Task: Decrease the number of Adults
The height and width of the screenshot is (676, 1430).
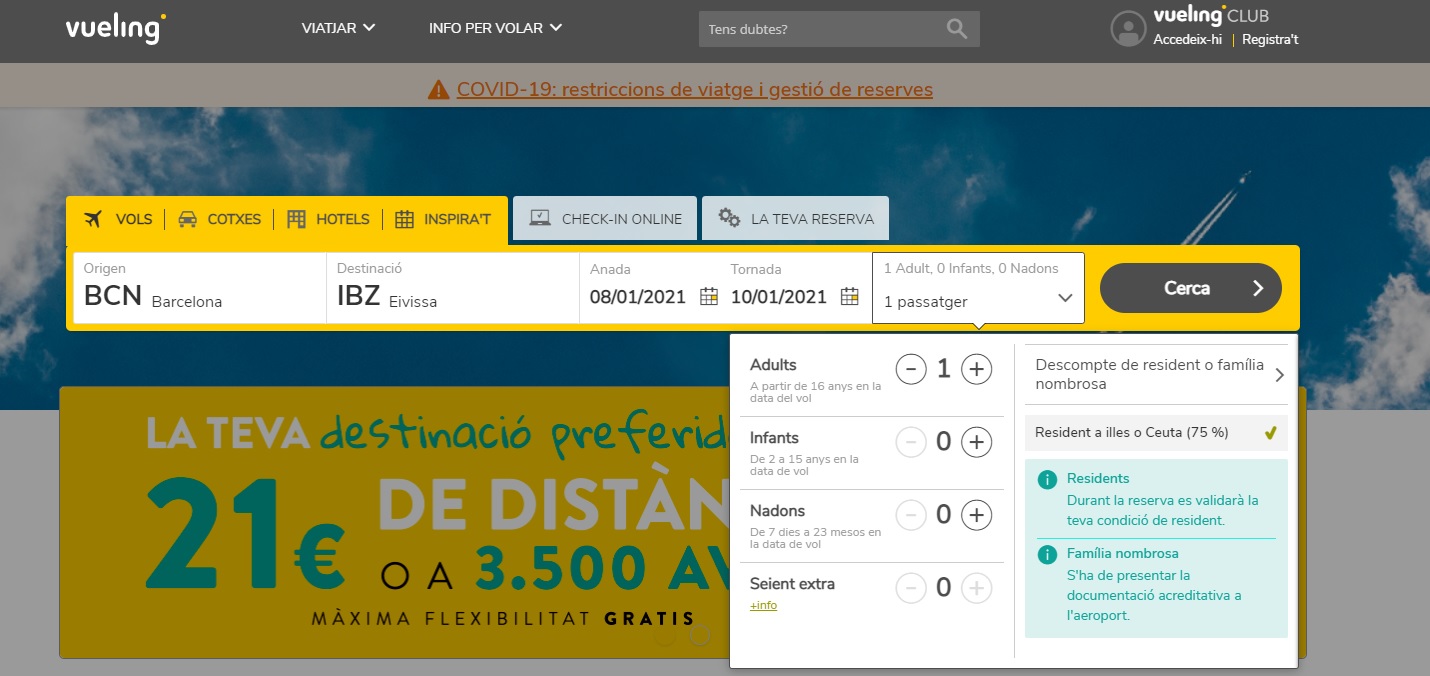Action: [x=910, y=369]
